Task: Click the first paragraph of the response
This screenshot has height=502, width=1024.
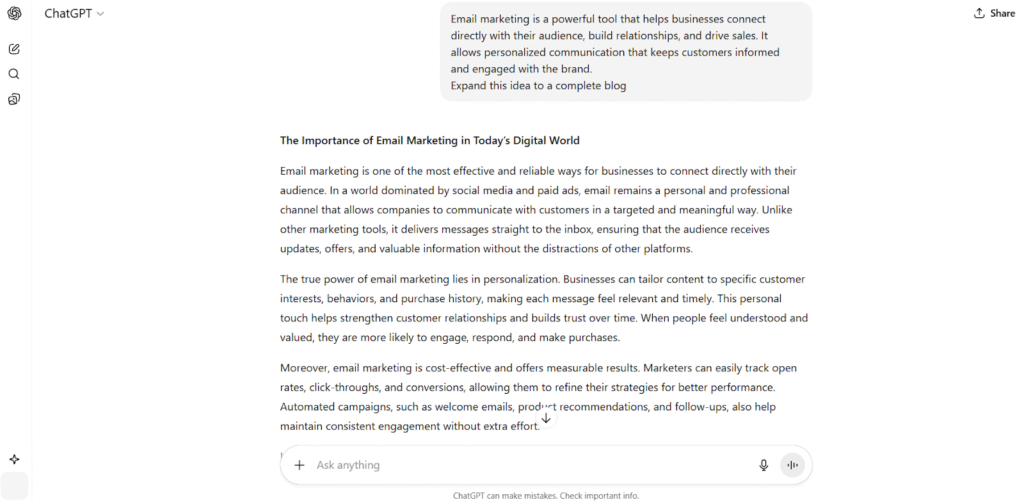Action: 540,210
